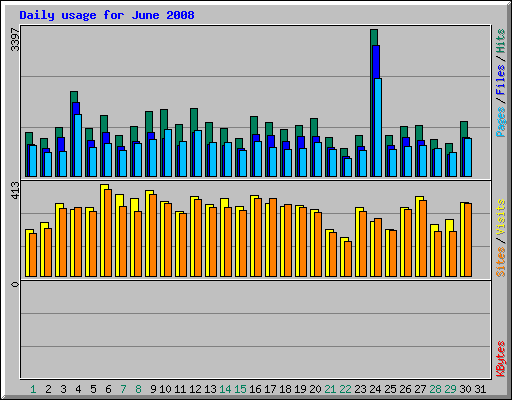Select green weekend day label 7
The image size is (512, 400).
123,389
